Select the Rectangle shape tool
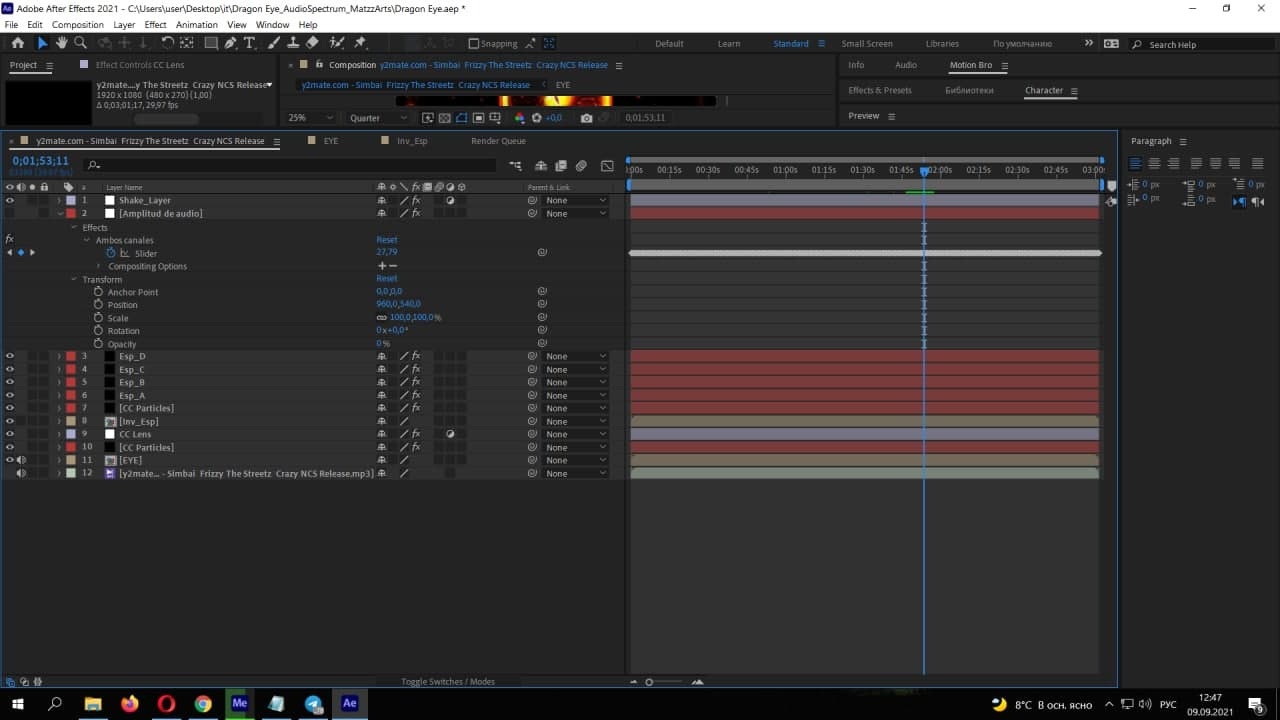The width and height of the screenshot is (1280, 720). pos(211,43)
